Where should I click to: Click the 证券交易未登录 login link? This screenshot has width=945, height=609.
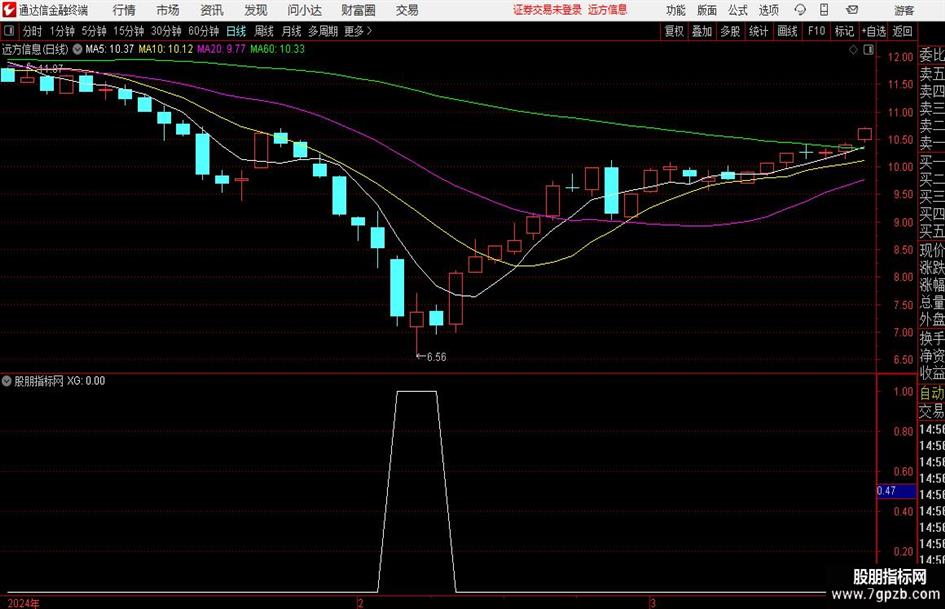[x=547, y=10]
